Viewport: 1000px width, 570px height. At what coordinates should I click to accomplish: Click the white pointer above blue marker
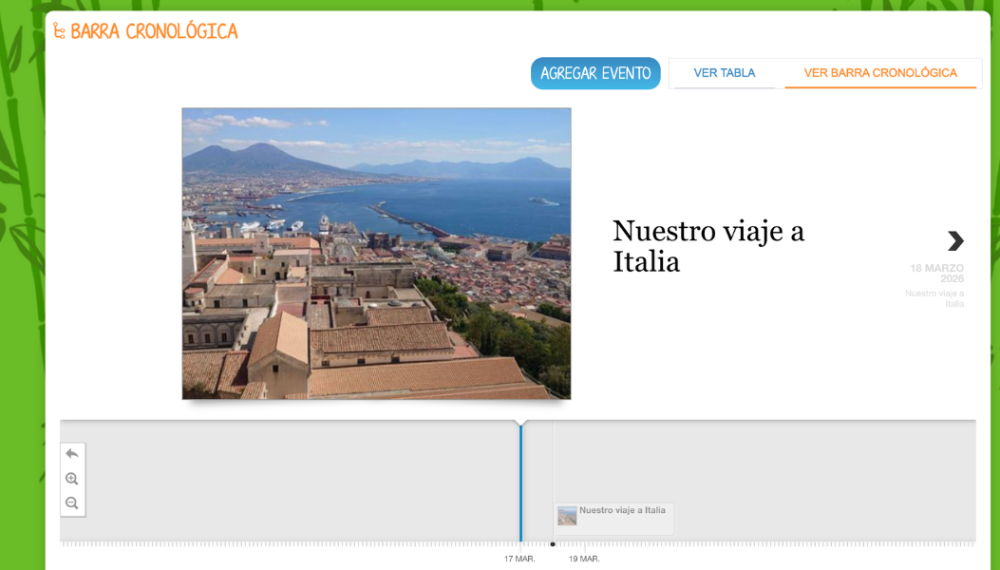(520, 424)
